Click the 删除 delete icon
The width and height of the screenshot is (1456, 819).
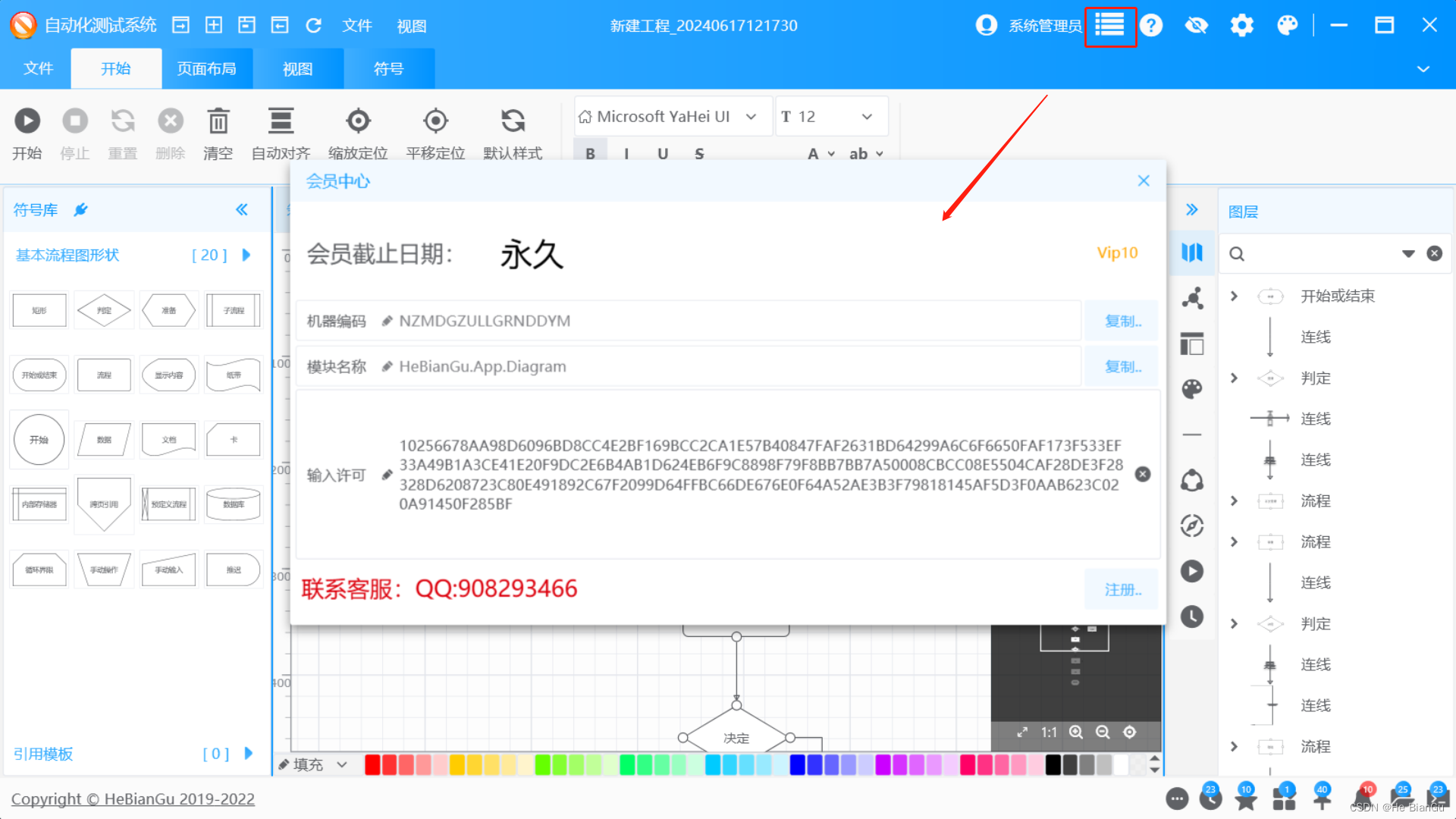pyautogui.click(x=170, y=121)
